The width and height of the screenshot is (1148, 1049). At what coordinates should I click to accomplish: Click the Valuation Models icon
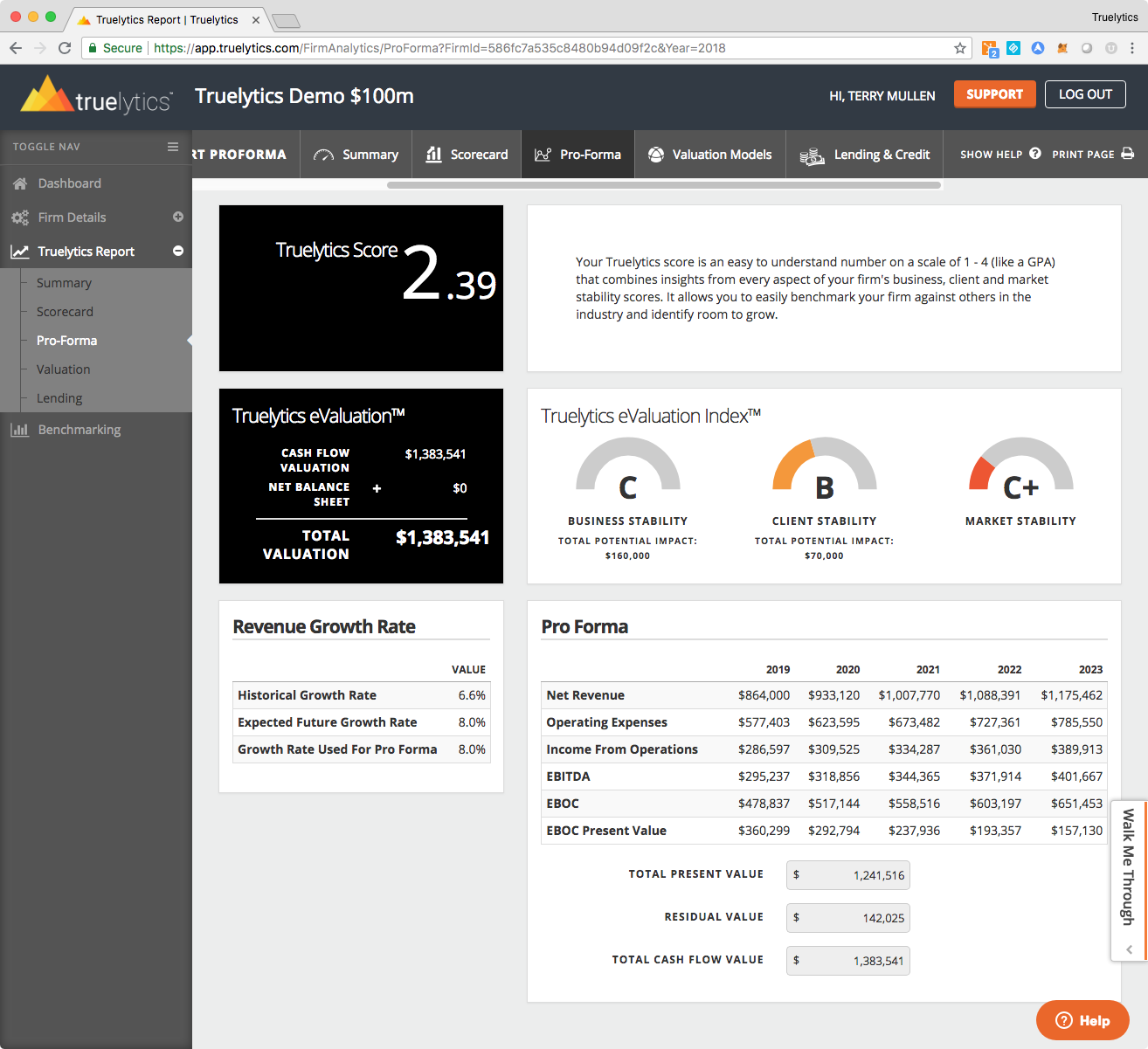pos(656,155)
